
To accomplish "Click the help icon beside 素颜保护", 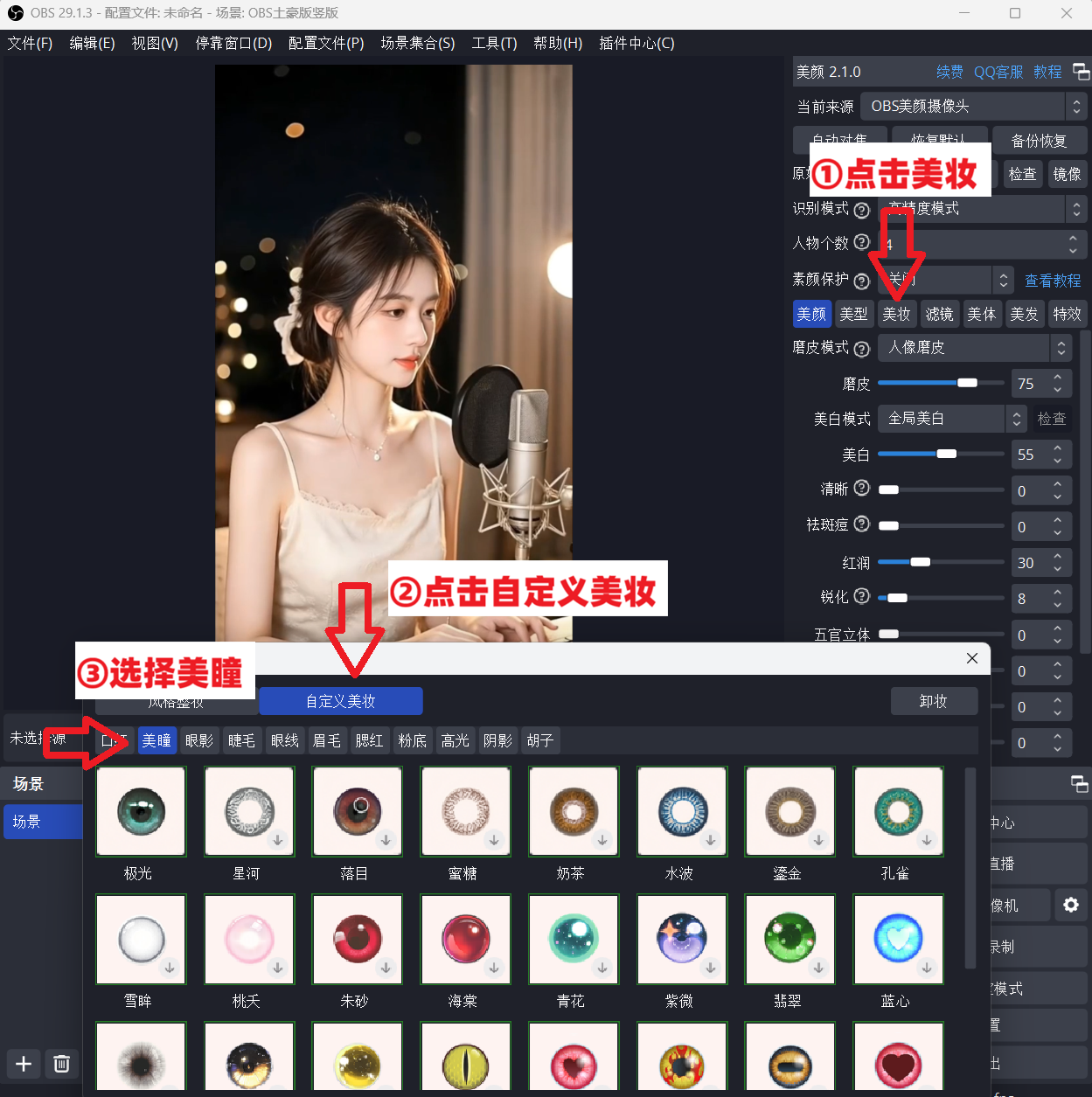I will tap(862, 279).
